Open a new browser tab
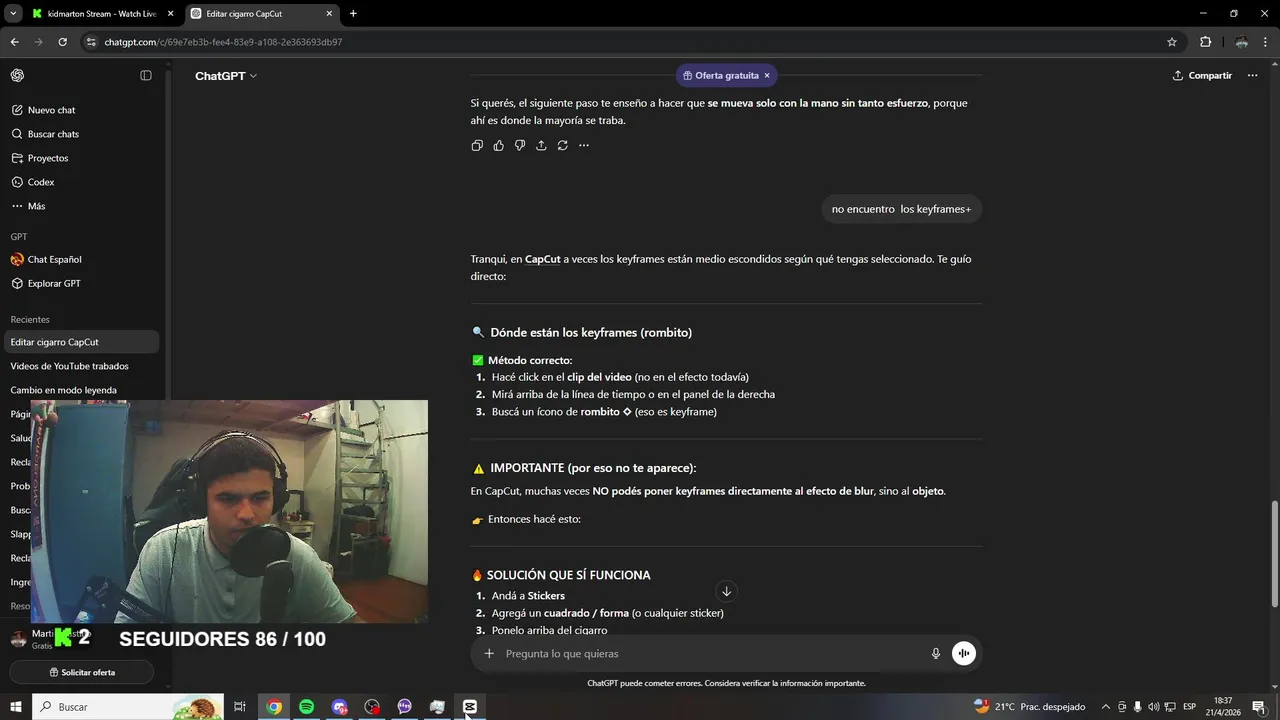The width and height of the screenshot is (1280, 720). click(x=353, y=14)
